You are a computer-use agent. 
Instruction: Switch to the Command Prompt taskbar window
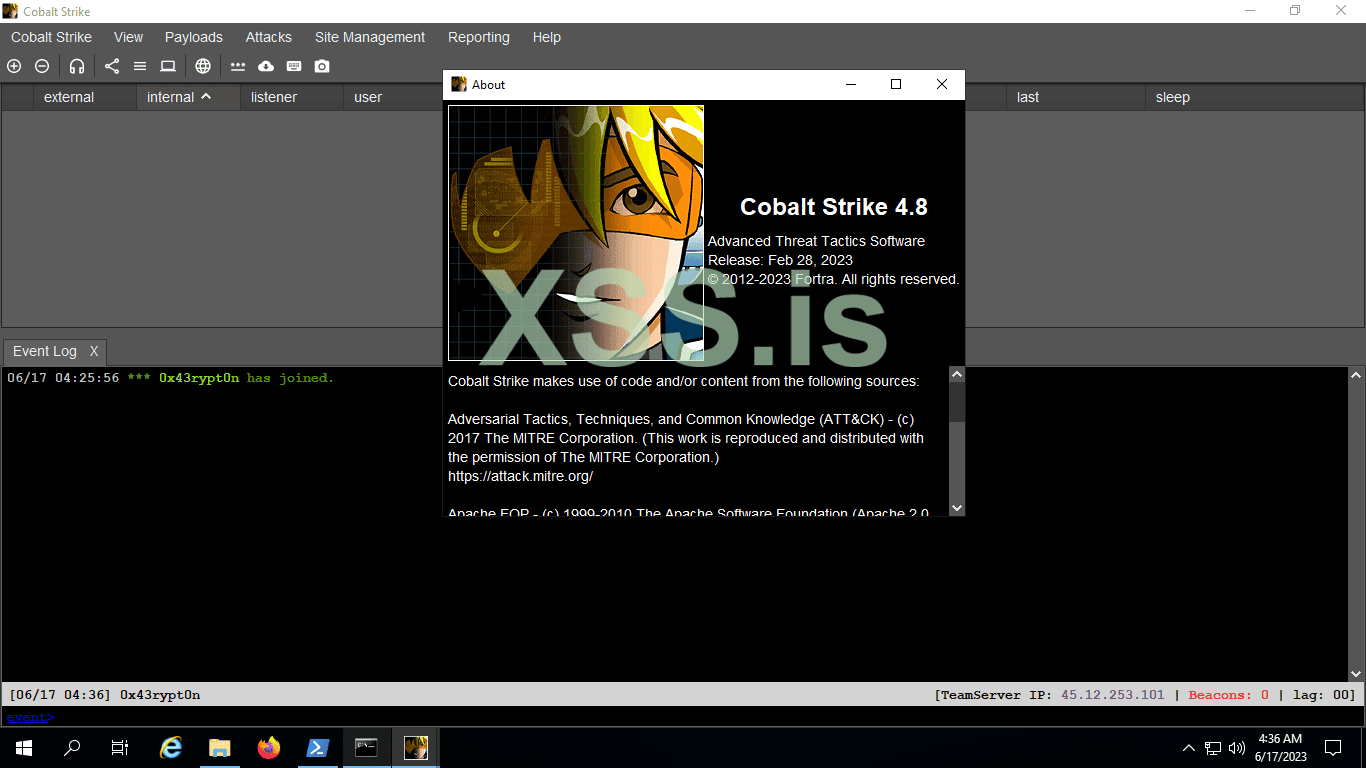click(x=367, y=748)
